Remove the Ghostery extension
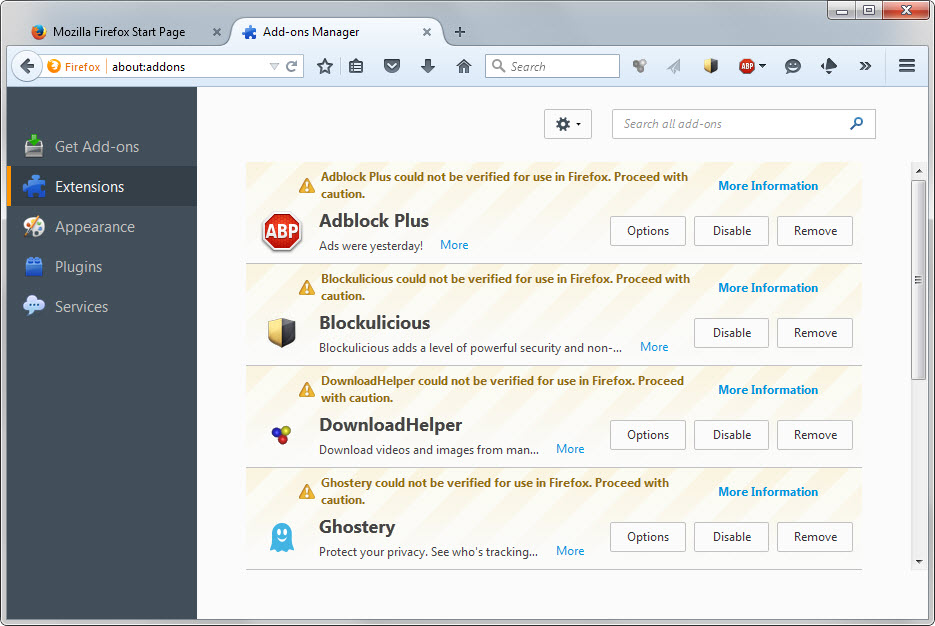 (815, 537)
